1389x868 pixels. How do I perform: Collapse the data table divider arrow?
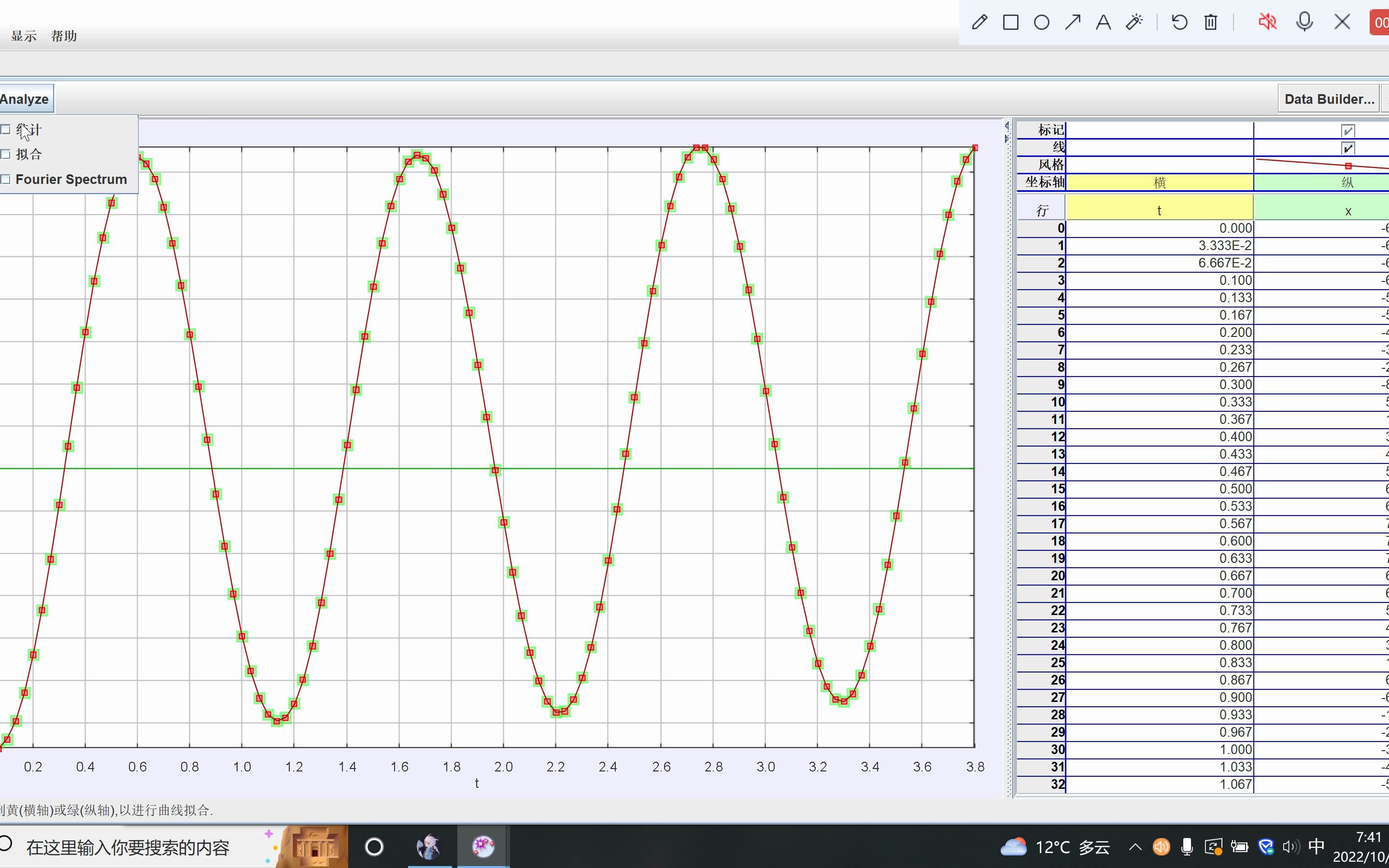pyautogui.click(x=1006, y=139)
